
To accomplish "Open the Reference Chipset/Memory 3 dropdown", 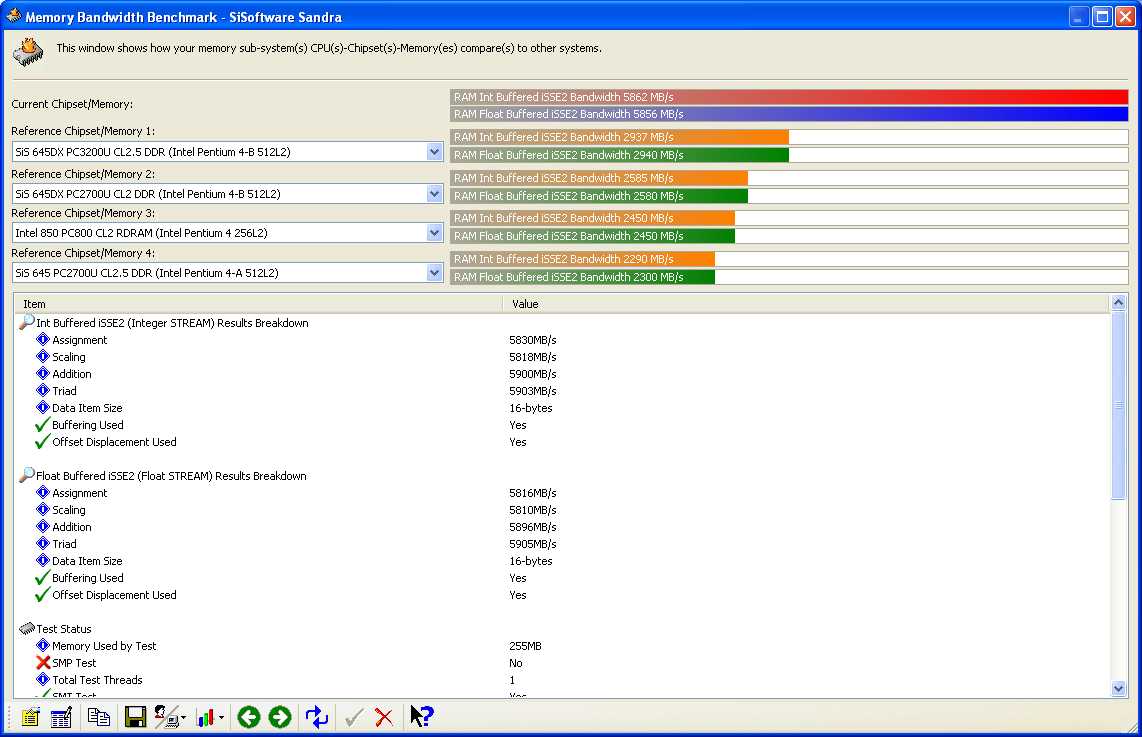I will coord(434,232).
